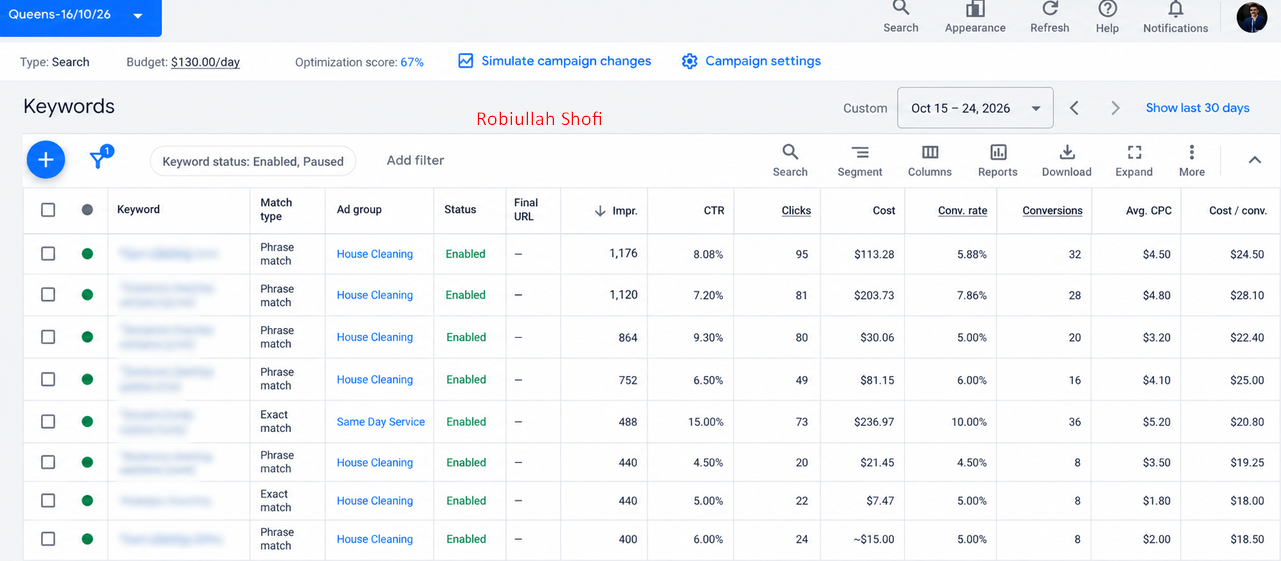
Task: Sort by the Conv. rate column header
Action: pos(962,210)
